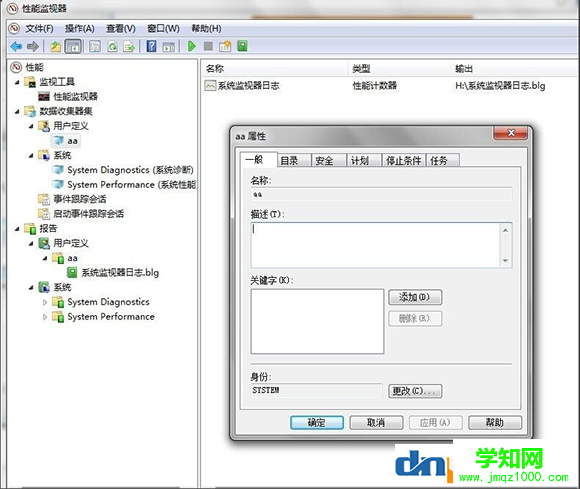Toggle the show/hide console tree icon
The height and width of the screenshot is (489, 580).
tap(73, 47)
